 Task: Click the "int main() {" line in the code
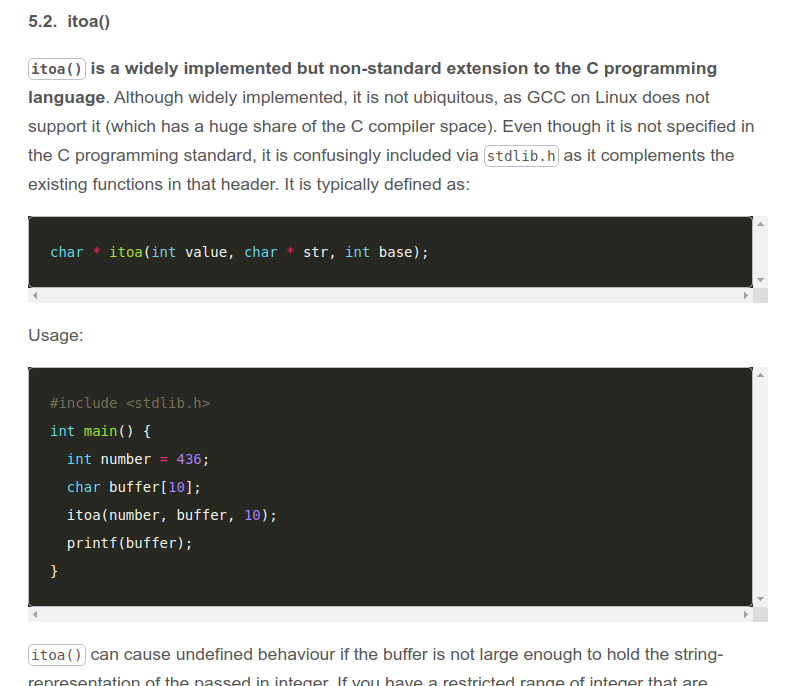coord(100,431)
